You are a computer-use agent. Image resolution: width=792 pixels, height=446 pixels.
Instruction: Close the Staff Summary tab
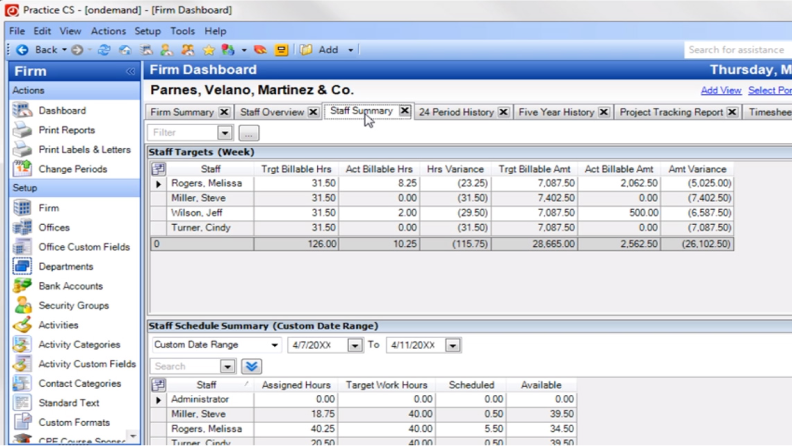point(405,112)
